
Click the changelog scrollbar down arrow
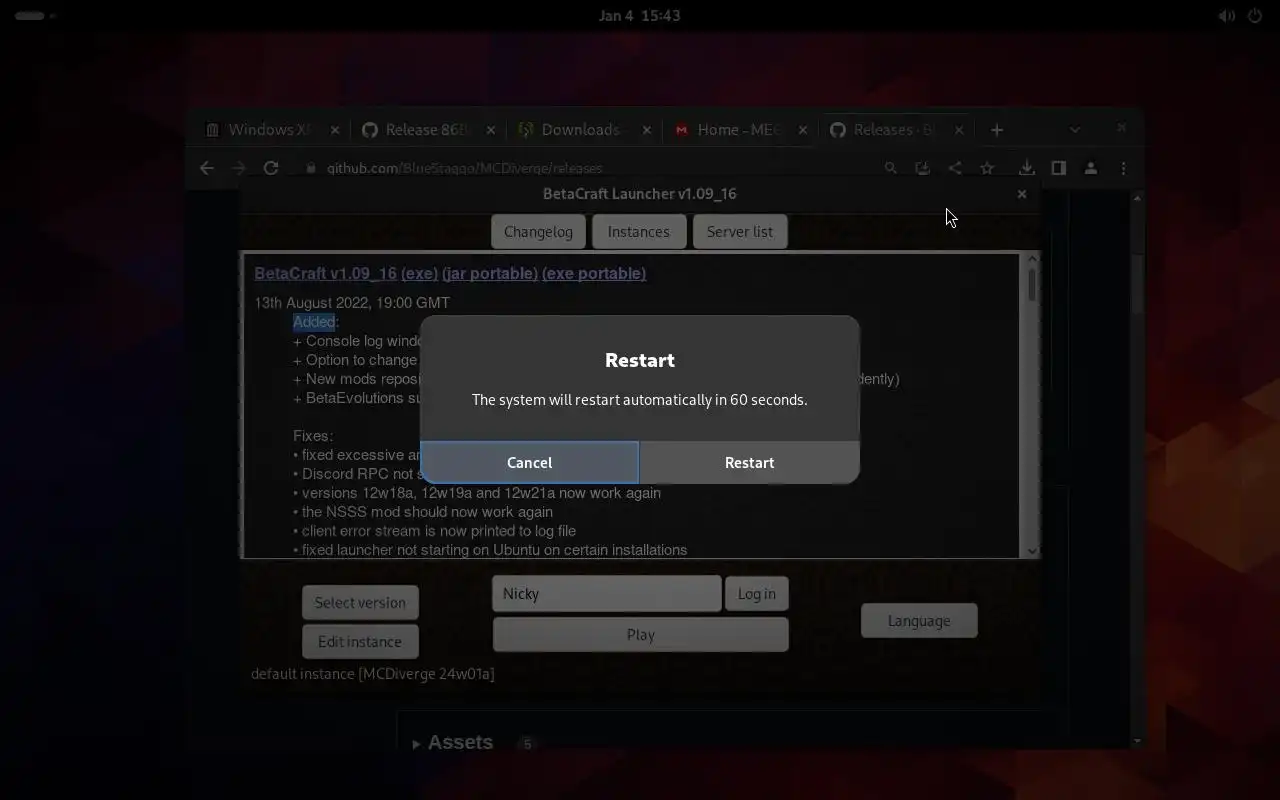click(1032, 550)
